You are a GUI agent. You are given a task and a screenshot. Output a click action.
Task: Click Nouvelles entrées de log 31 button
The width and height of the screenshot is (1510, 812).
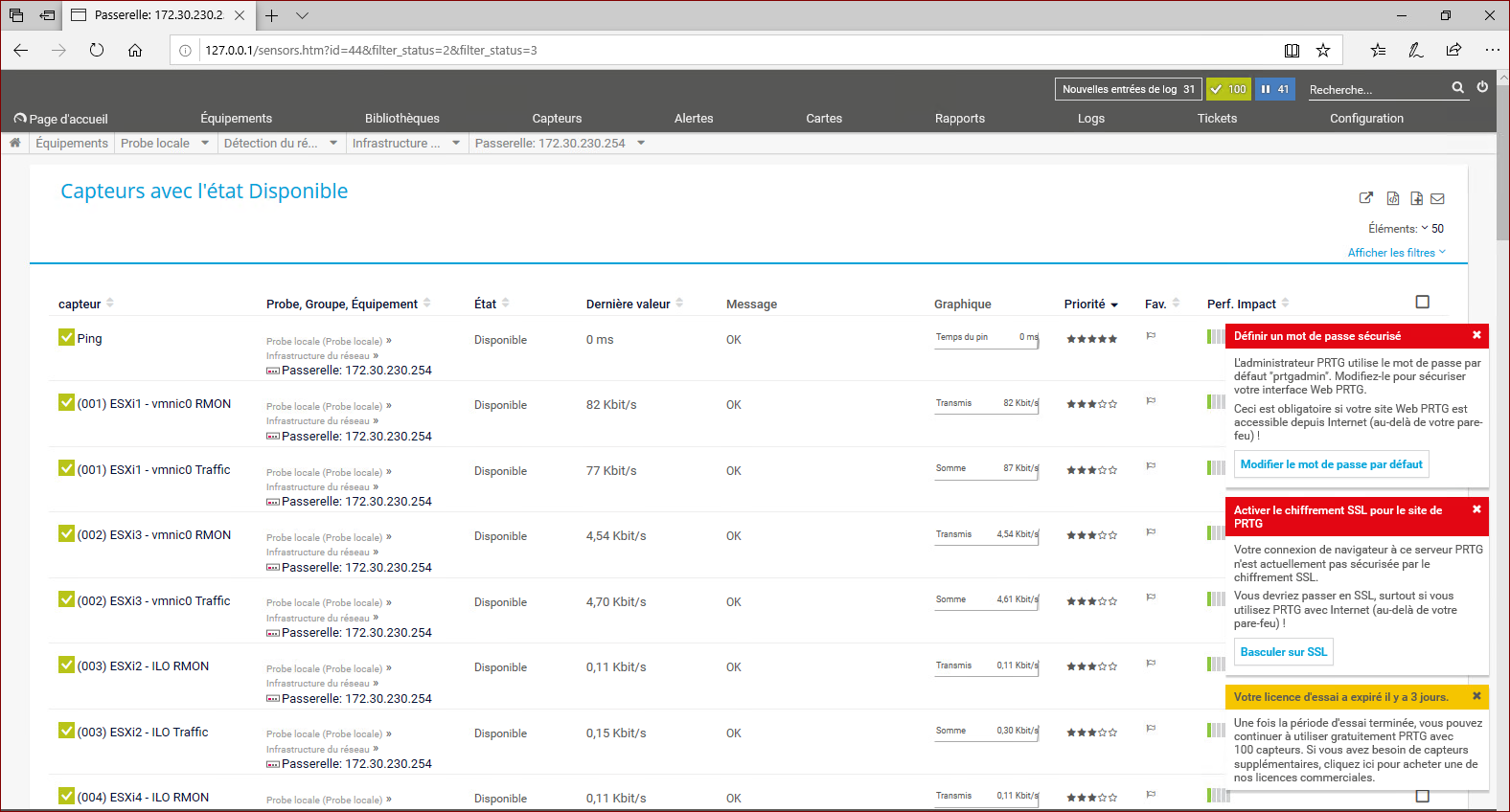tap(1129, 89)
